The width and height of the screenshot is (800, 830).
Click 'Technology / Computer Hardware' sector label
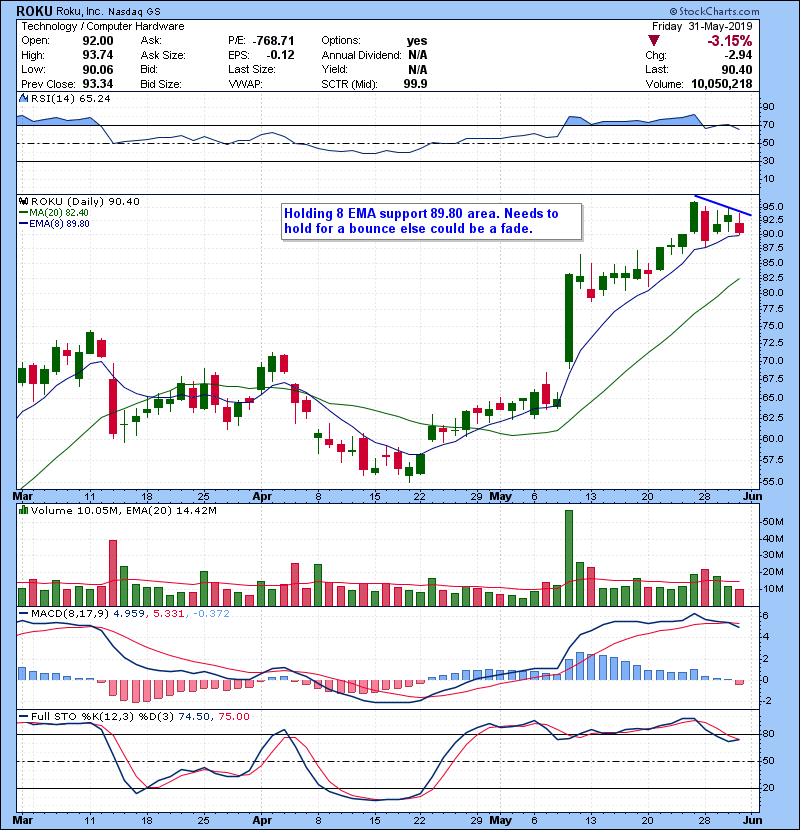pyautogui.click(x=103, y=26)
